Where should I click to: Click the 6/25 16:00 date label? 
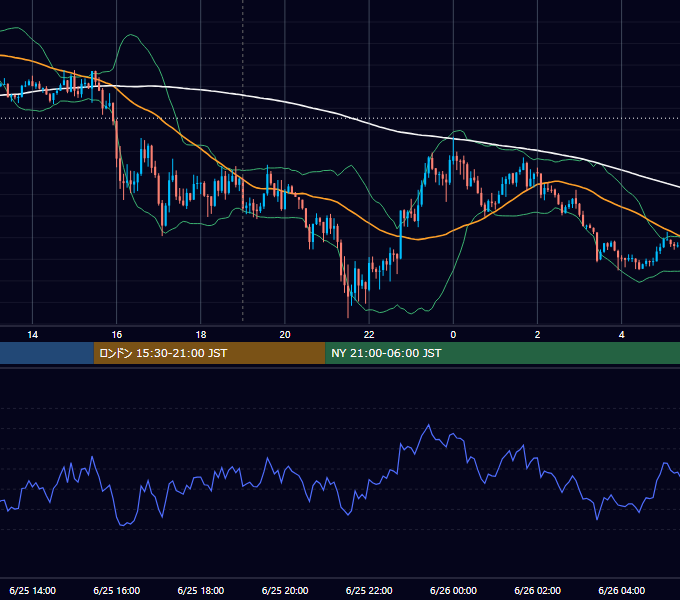(117, 590)
